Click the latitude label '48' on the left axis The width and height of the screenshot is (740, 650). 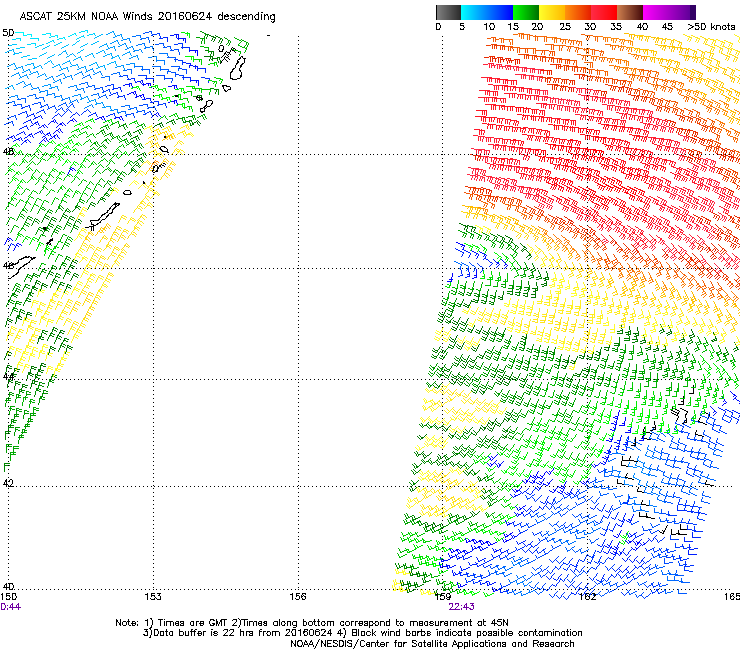point(8,152)
